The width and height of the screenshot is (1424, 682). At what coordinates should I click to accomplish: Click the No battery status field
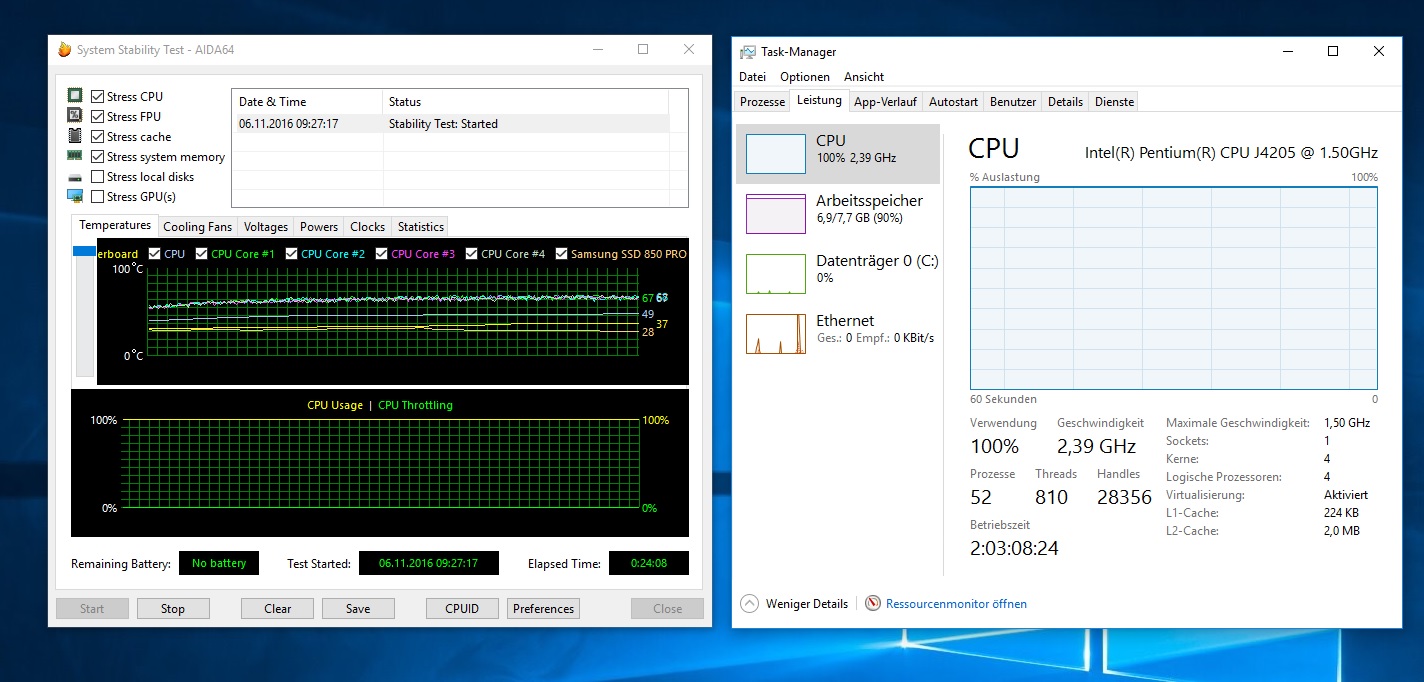tap(219, 563)
